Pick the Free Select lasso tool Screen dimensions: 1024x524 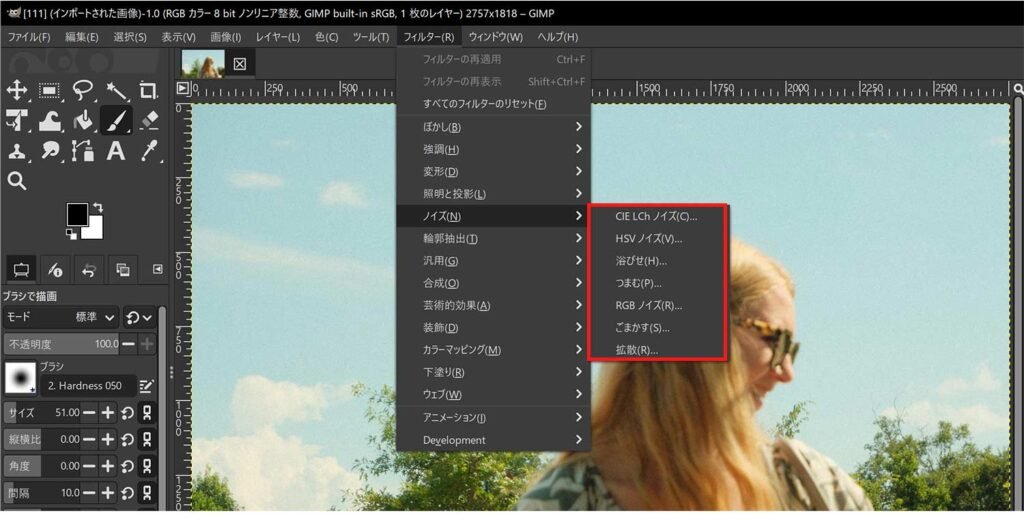coord(83,91)
